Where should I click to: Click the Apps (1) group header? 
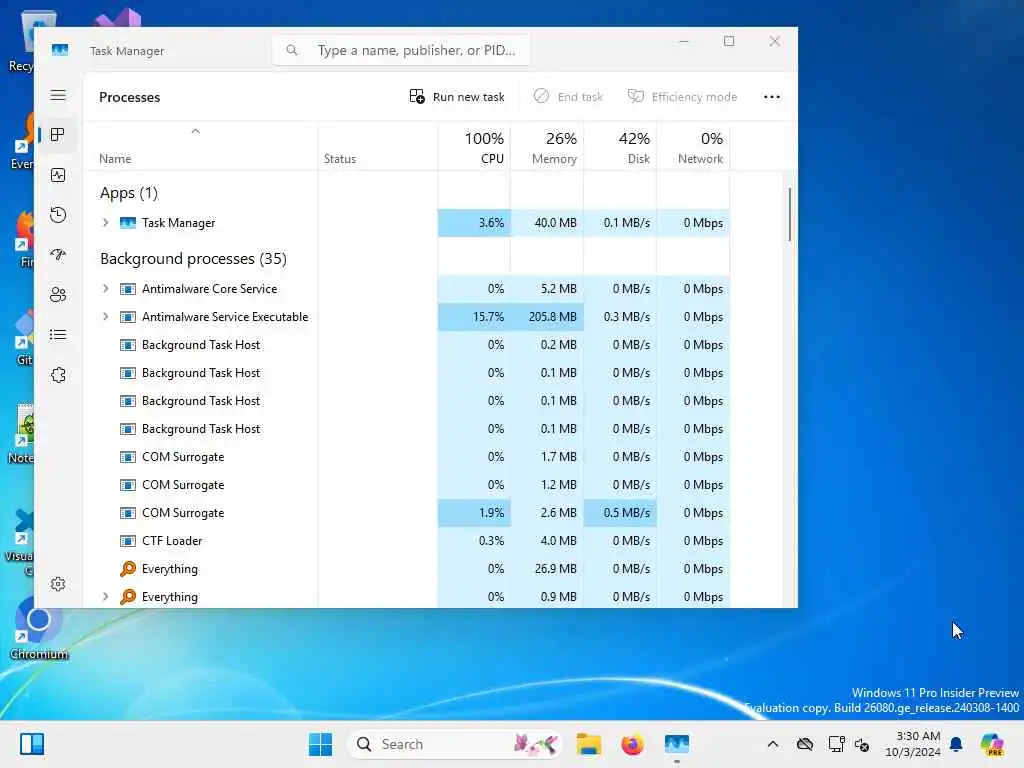(x=129, y=193)
